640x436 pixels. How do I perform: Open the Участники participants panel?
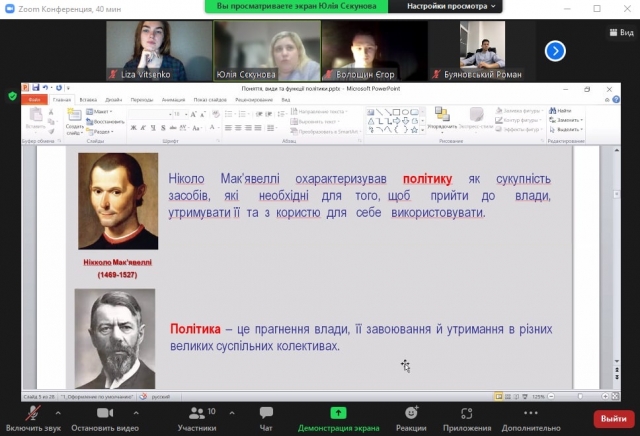tap(196, 414)
